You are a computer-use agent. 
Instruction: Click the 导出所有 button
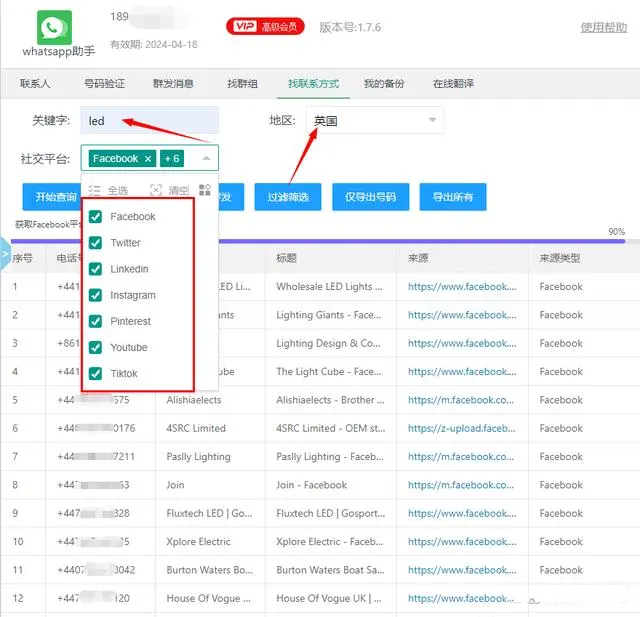pyautogui.click(x=453, y=197)
